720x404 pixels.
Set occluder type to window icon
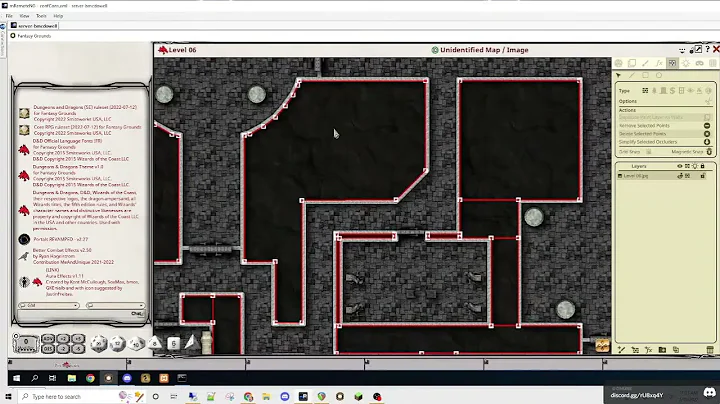pyautogui.click(x=681, y=90)
